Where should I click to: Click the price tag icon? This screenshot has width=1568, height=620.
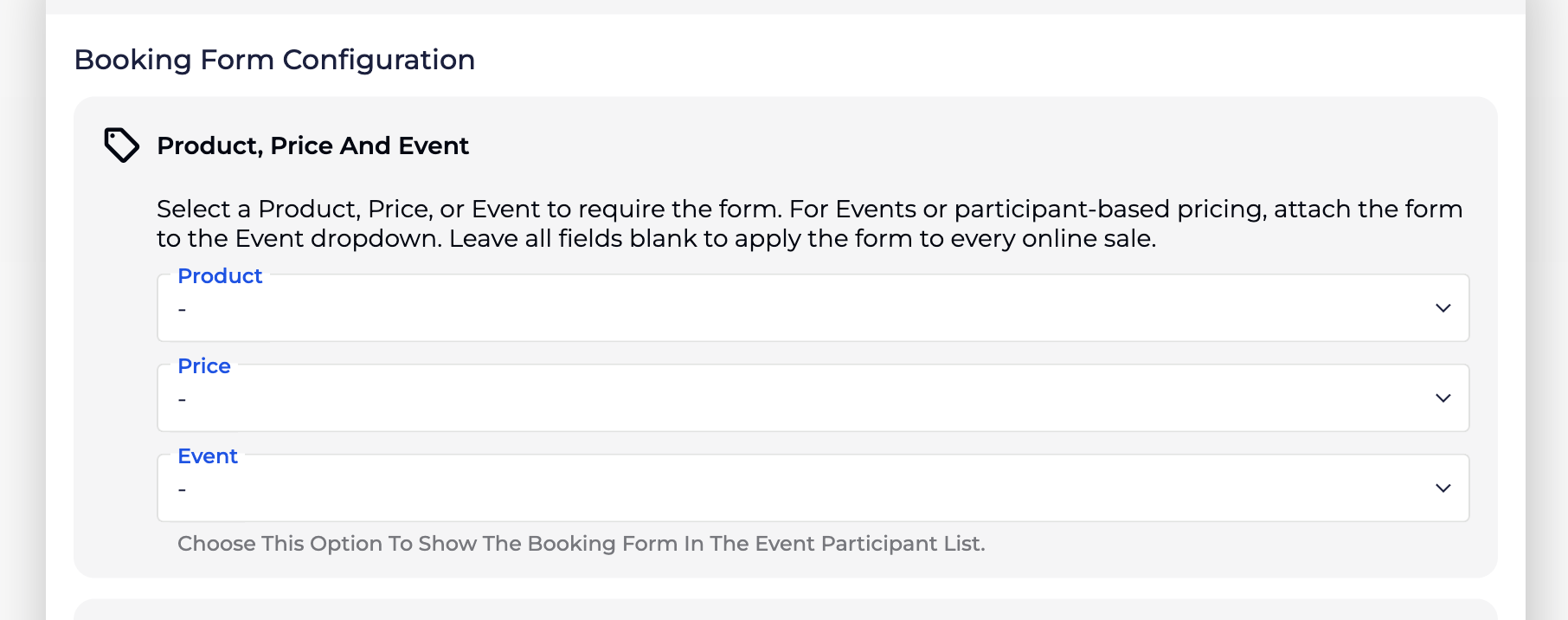121,145
